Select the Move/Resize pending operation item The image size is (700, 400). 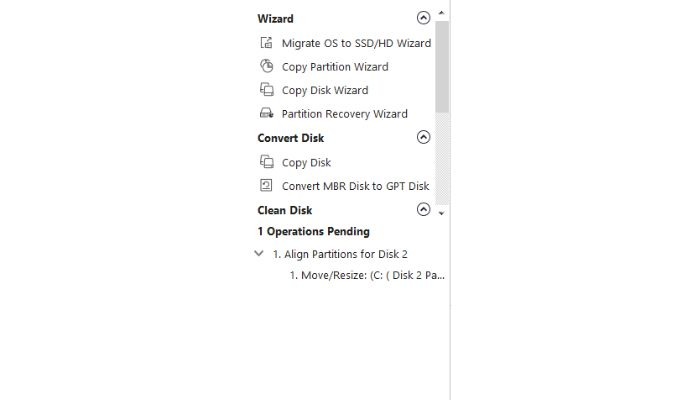[367, 275]
